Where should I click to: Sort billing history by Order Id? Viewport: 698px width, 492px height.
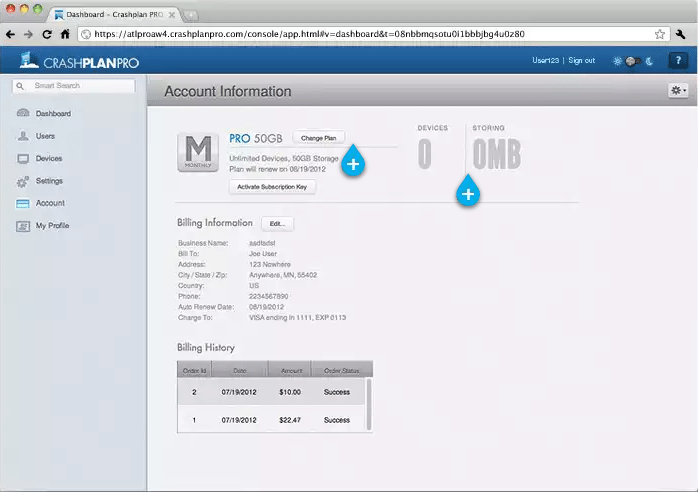tap(195, 370)
